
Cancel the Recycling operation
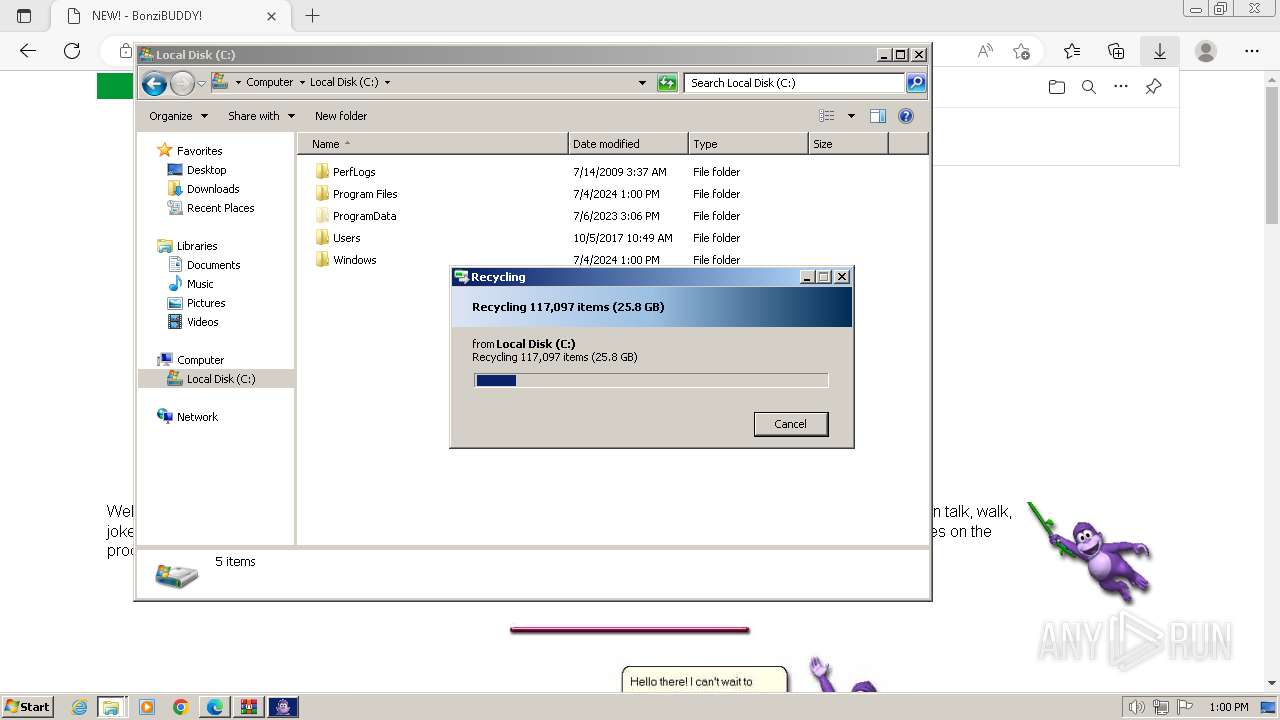point(790,424)
